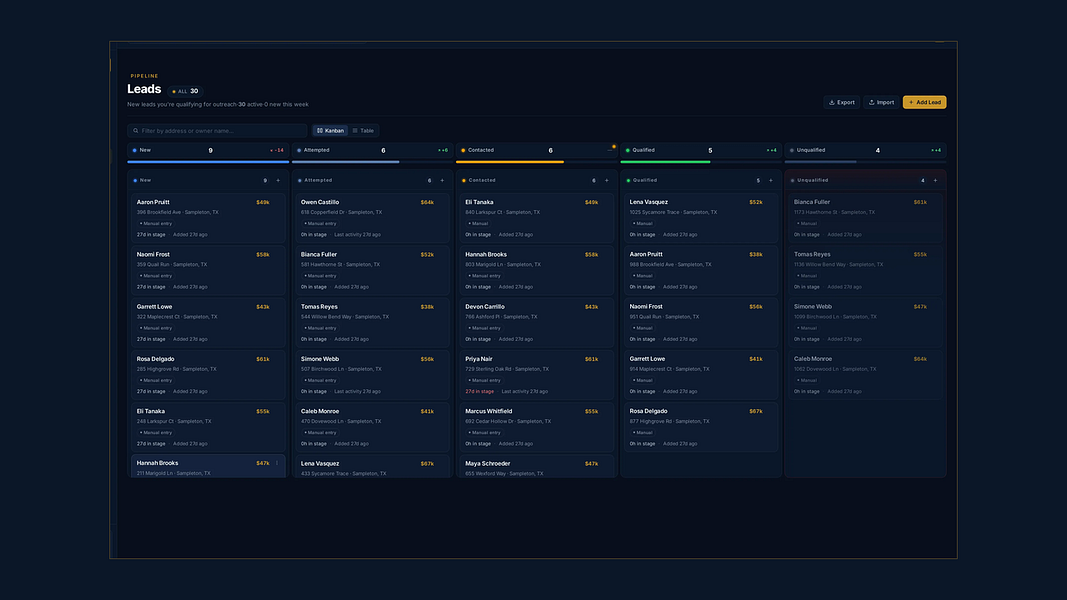The width and height of the screenshot is (1067, 600).
Task: Click the Qualified stage green progress bar
Action: pyautogui.click(x=666, y=162)
